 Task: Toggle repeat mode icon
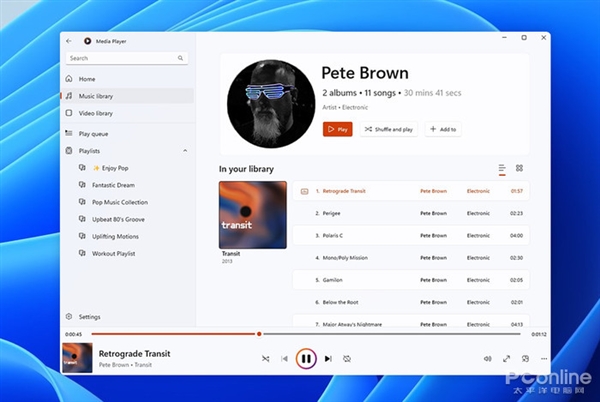(347, 359)
